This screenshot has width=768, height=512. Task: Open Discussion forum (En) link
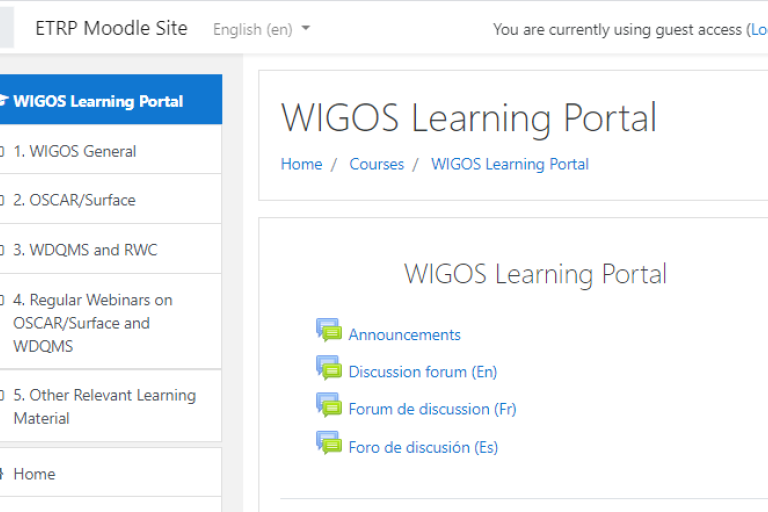pyautogui.click(x=422, y=372)
